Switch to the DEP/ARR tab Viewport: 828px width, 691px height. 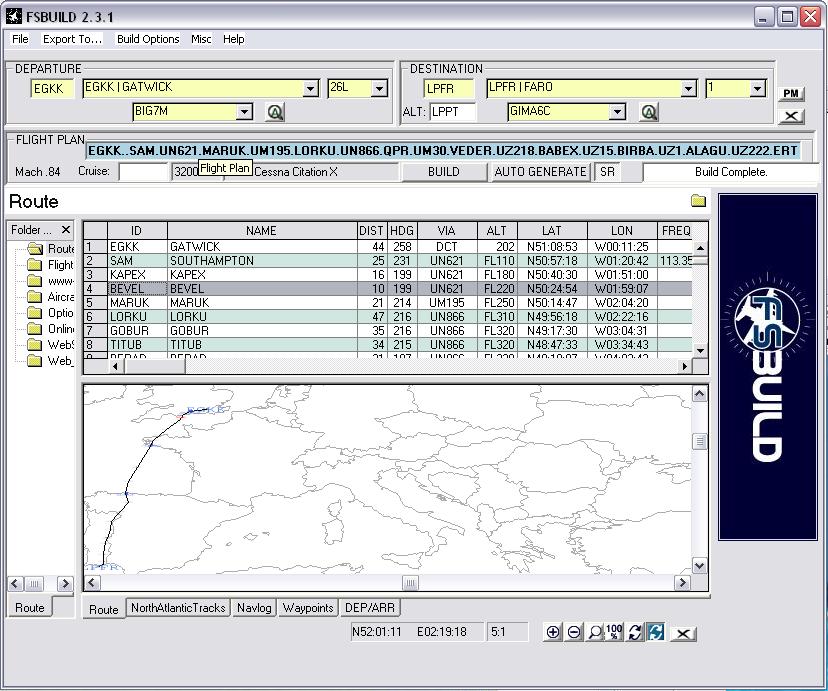click(x=370, y=608)
